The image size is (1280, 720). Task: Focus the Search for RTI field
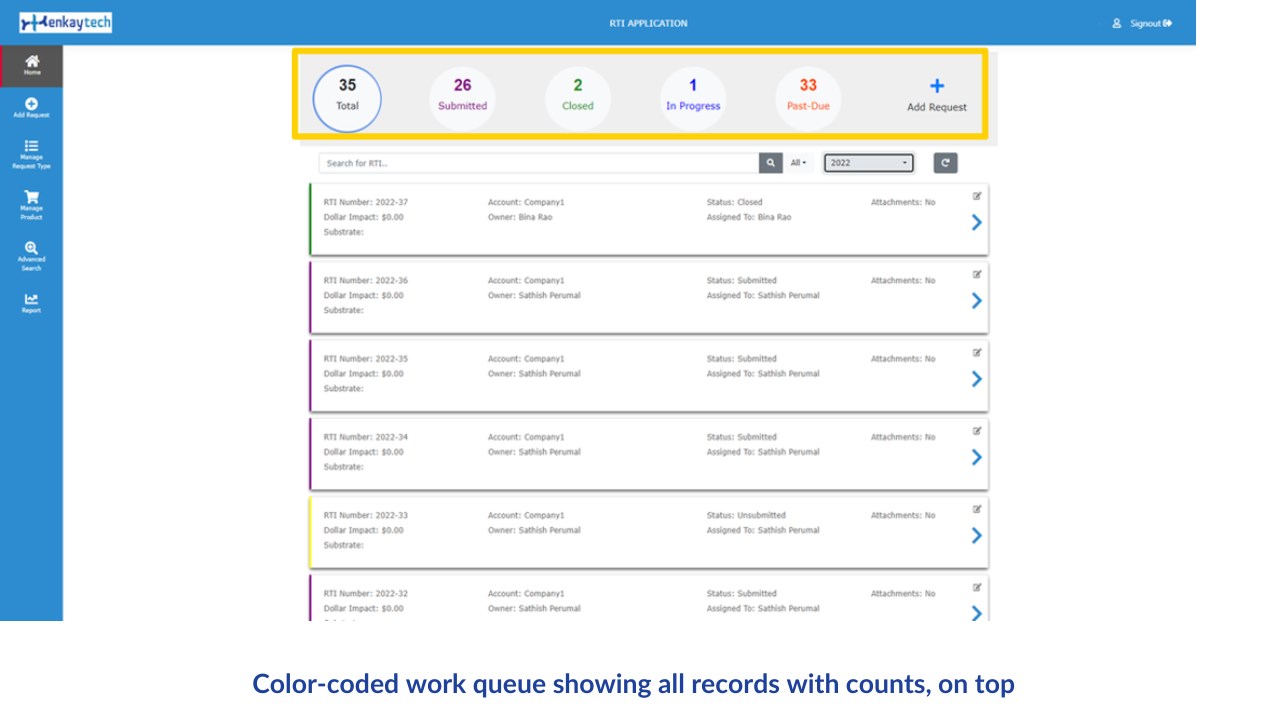pyautogui.click(x=539, y=163)
